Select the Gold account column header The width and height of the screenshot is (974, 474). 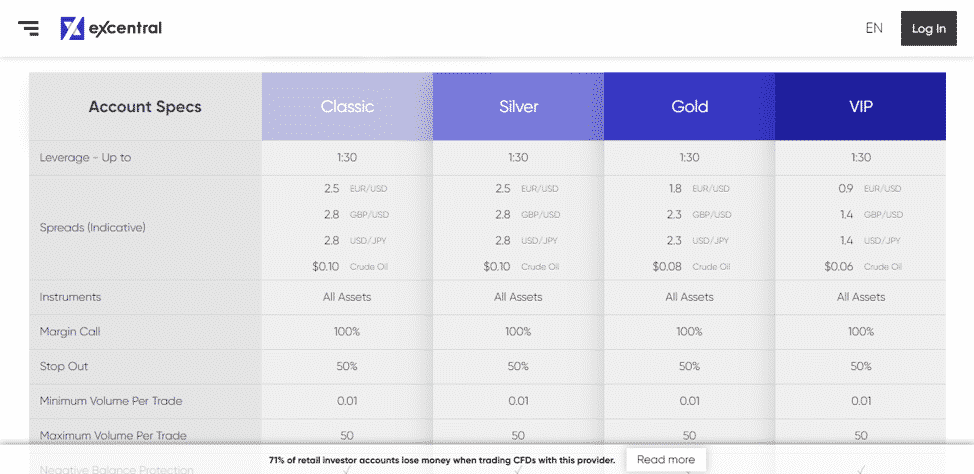690,106
